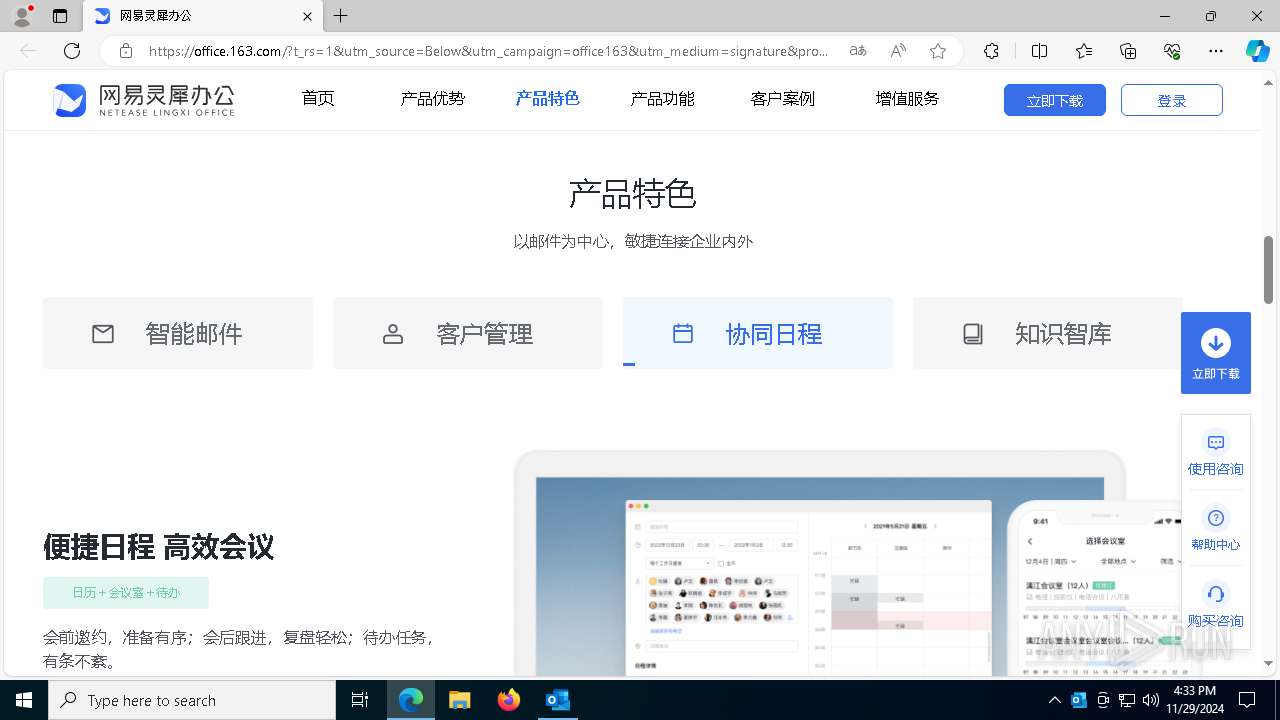Open 帮助中心 help icon in sidebar
Image resolution: width=1280 pixels, height=720 pixels.
point(1216,518)
